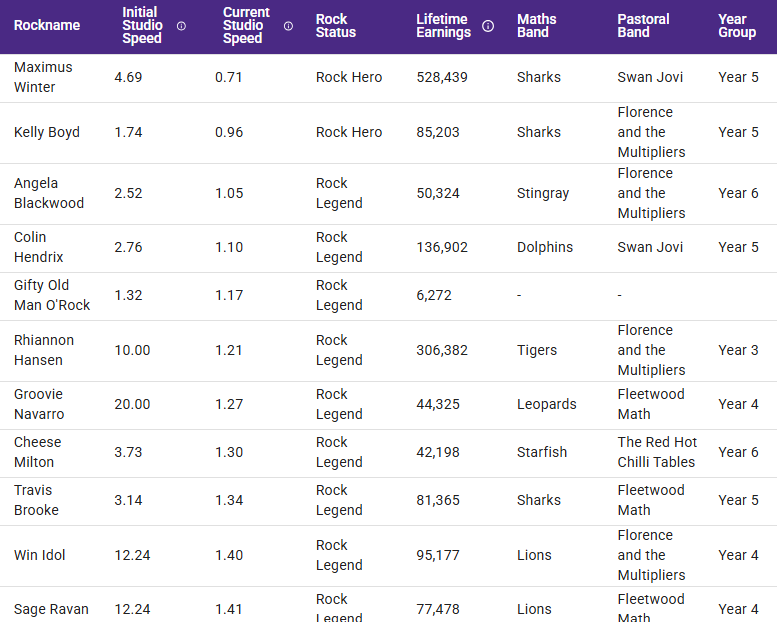The image size is (777, 622).
Task: Click the Maths Band column header
Action: (x=537, y=26)
